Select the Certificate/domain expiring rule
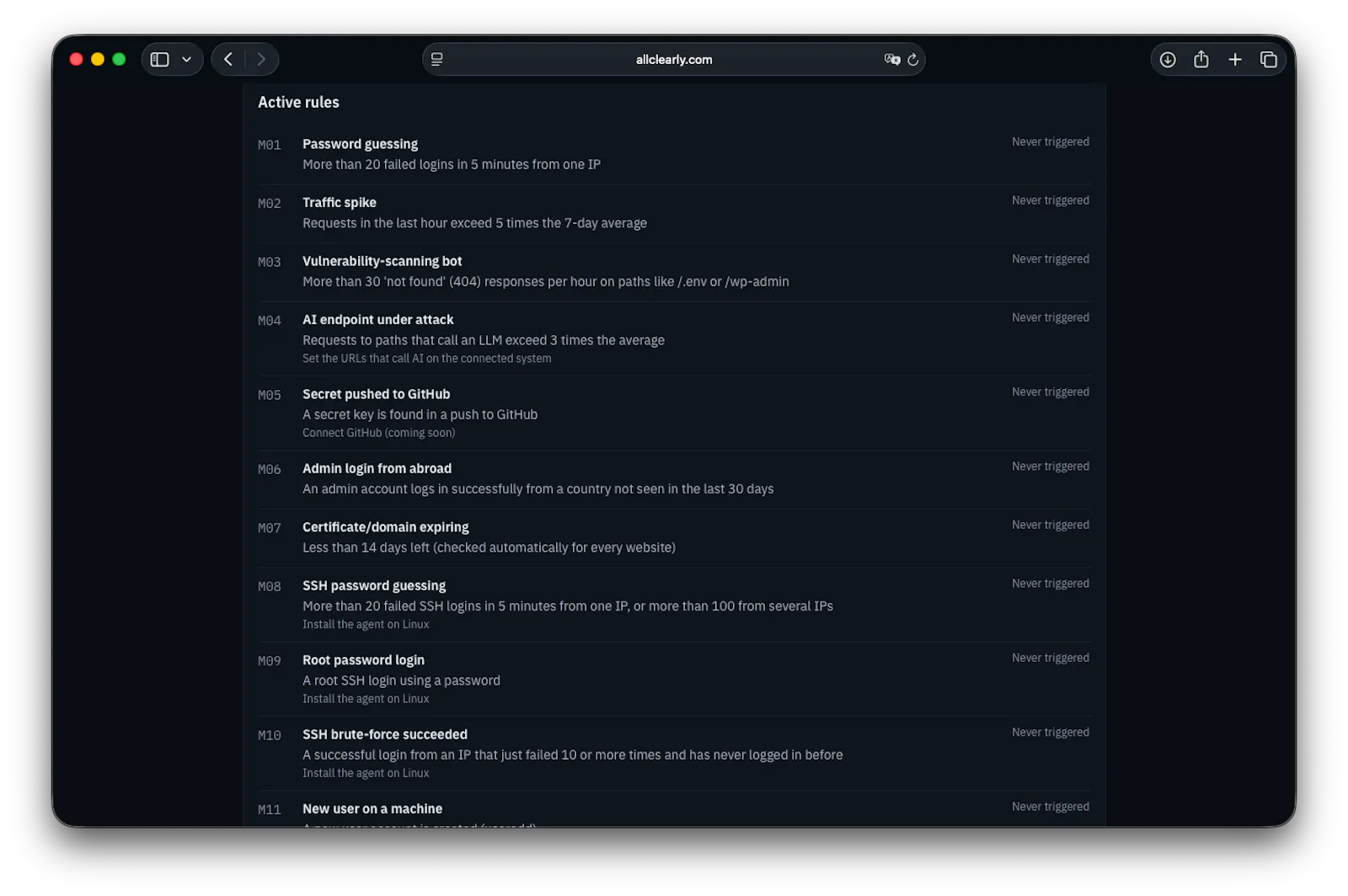Image resolution: width=1348 pixels, height=896 pixels. pyautogui.click(x=385, y=527)
